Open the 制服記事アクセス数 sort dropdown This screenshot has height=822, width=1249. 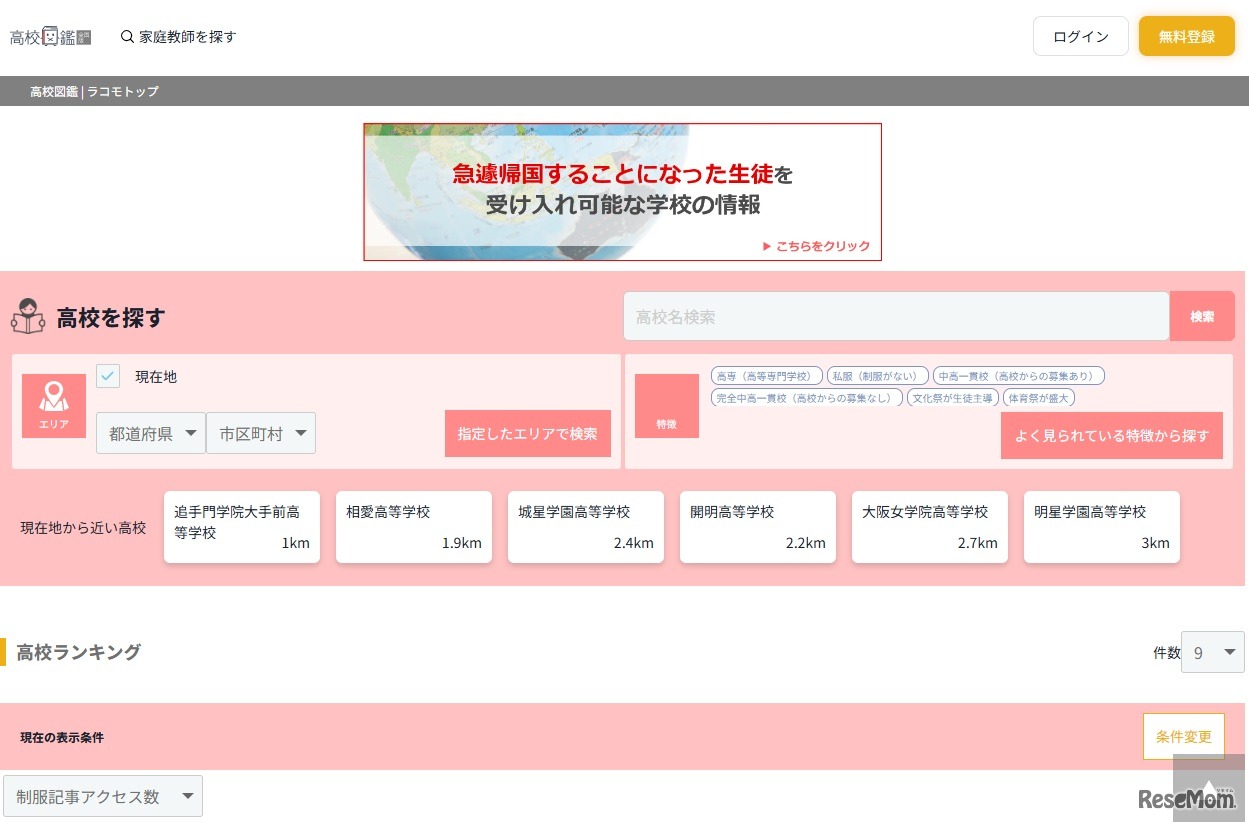pos(103,796)
